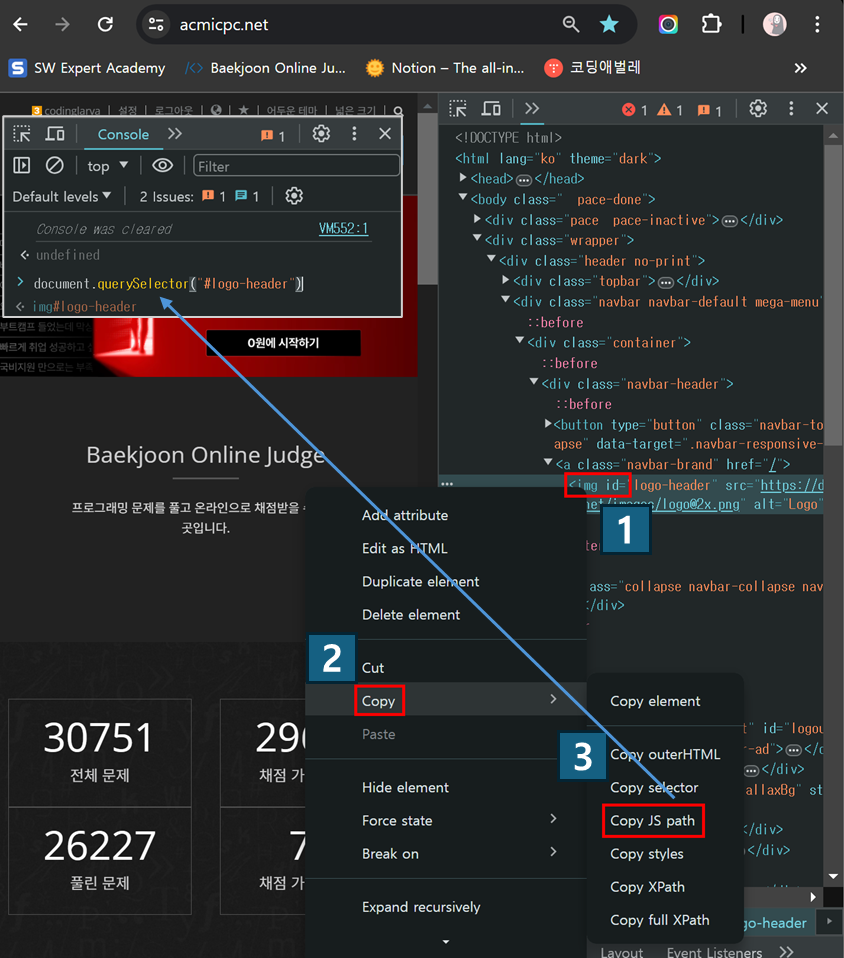
Task: Show more tabs next to Console
Action: coord(175,134)
